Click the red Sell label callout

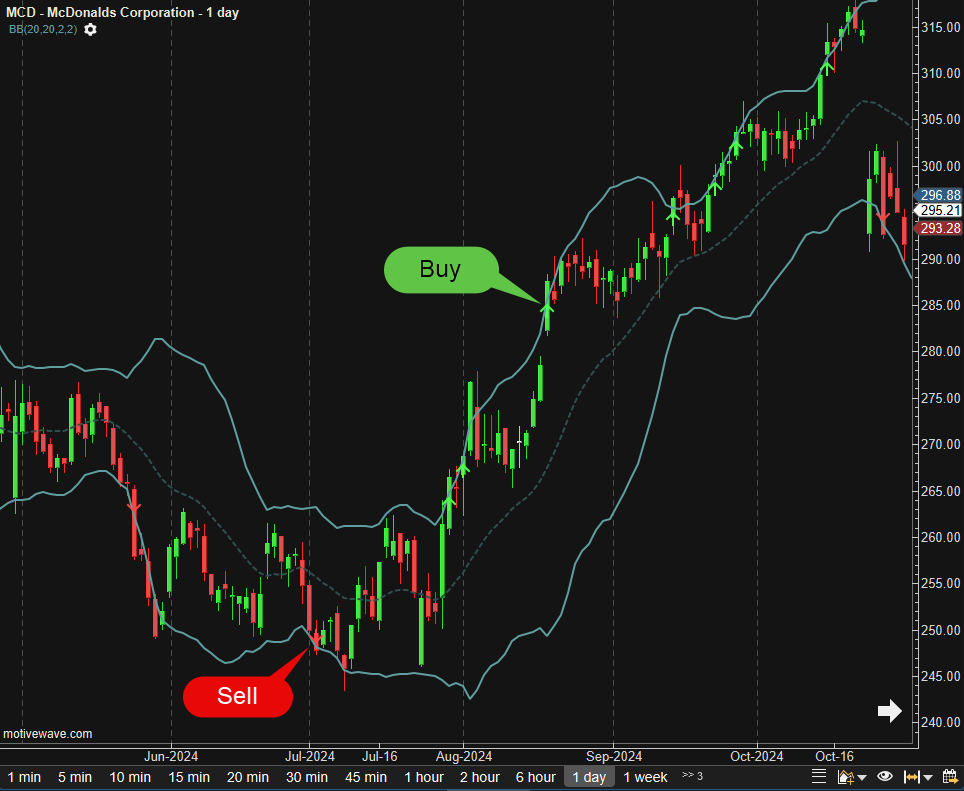coord(238,696)
